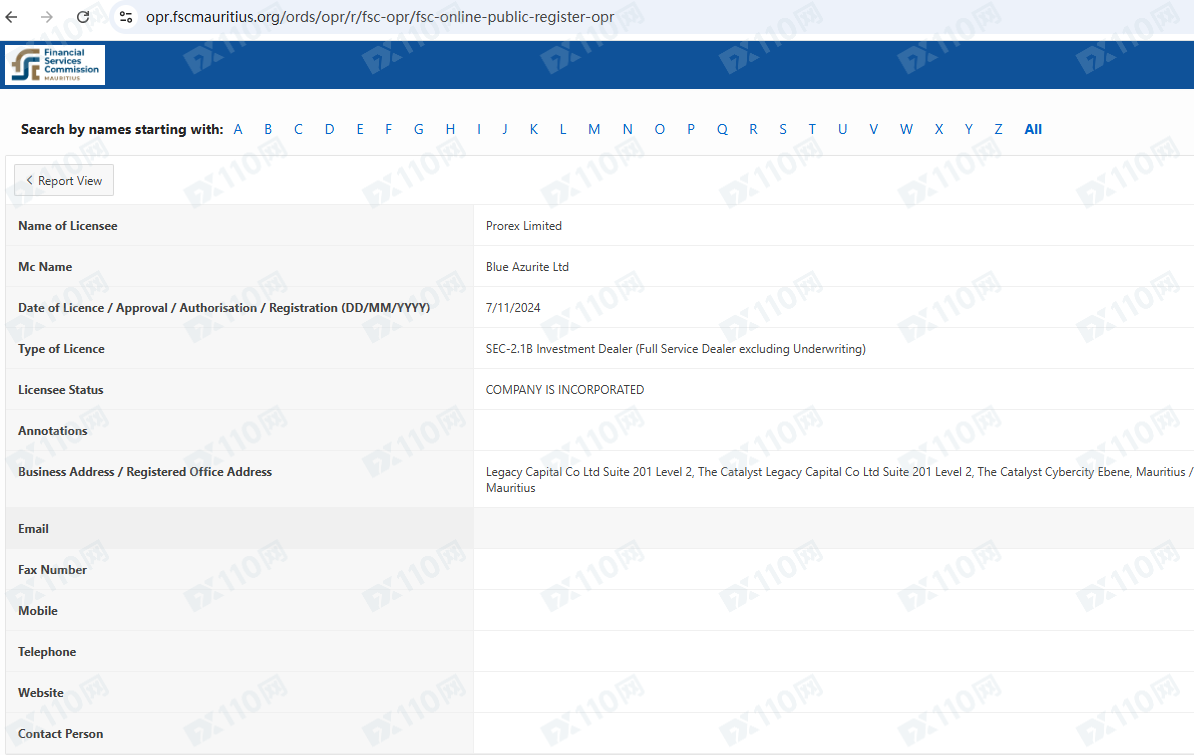Select the 'SEC-2.1B Investment Dealer' licence type

(x=675, y=349)
